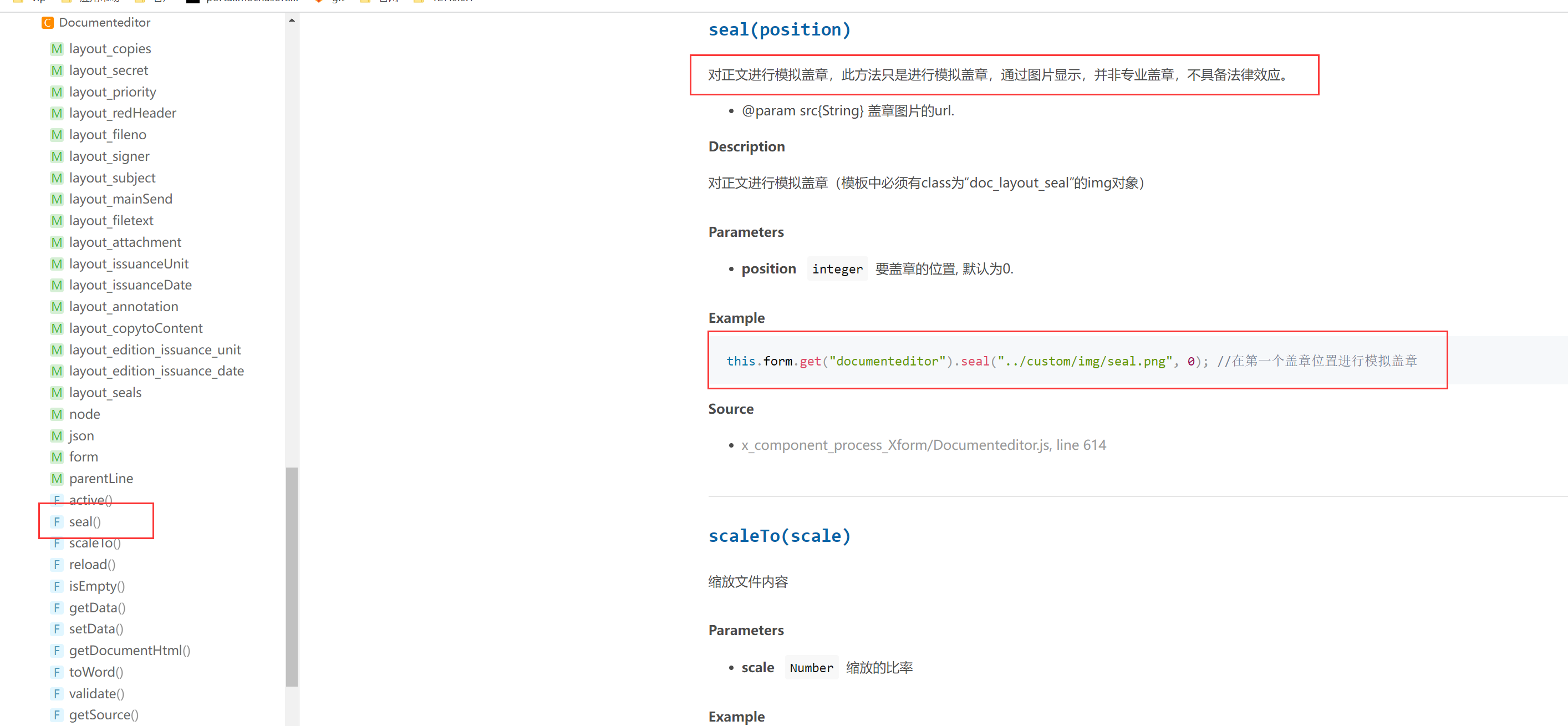
Task: Click the orange C icon beside Documenteditor
Action: click(47, 23)
